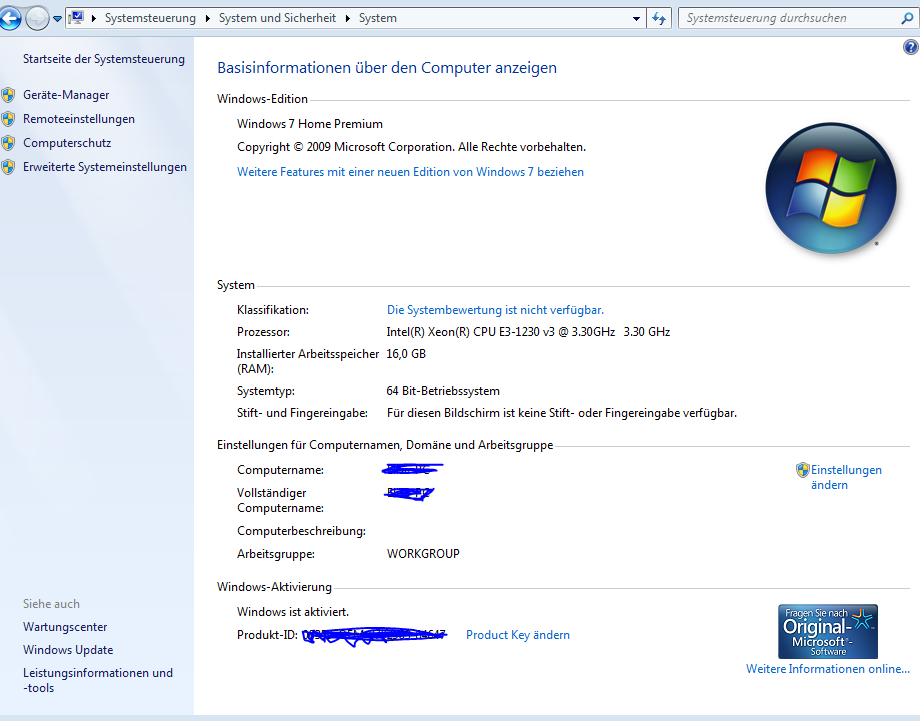920x721 pixels.
Task: Click the 'Windows ist aktiviert.' text
Action: 293,612
